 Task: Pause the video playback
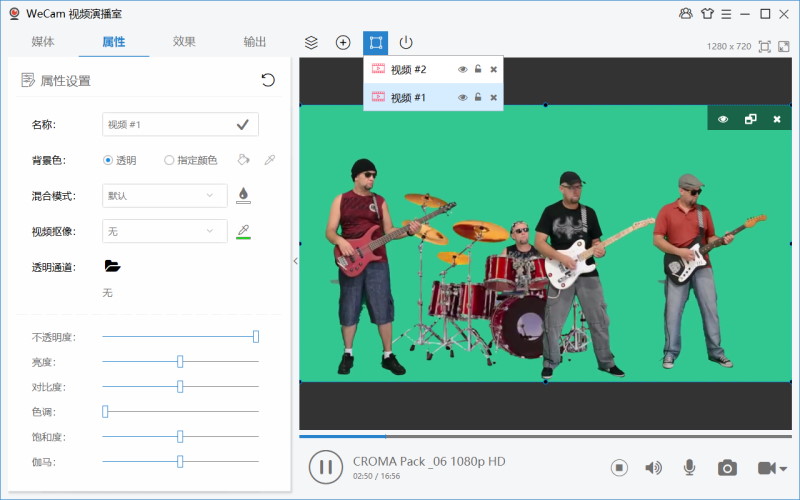[x=325, y=466]
